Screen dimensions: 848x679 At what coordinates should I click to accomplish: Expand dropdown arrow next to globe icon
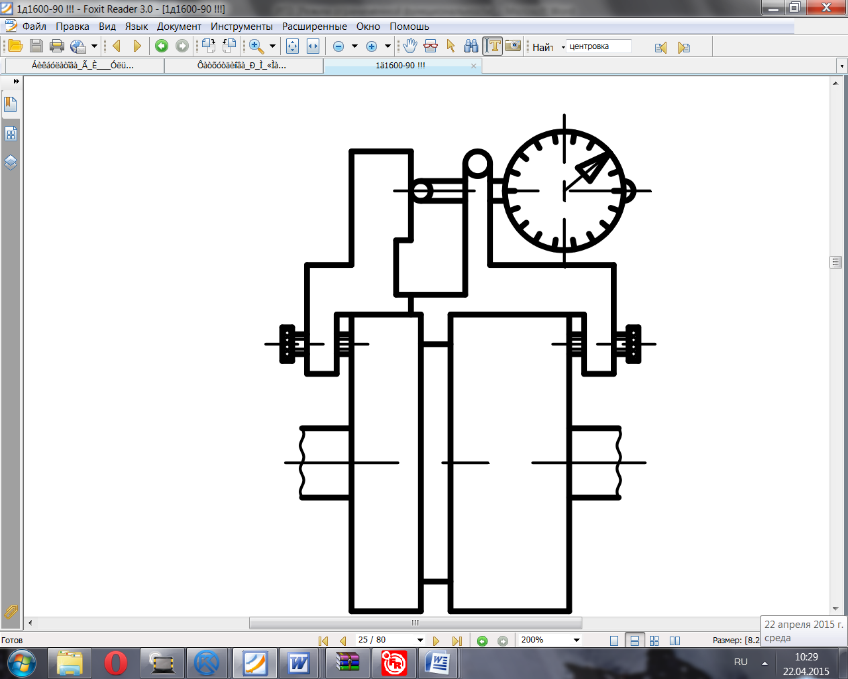point(94,46)
